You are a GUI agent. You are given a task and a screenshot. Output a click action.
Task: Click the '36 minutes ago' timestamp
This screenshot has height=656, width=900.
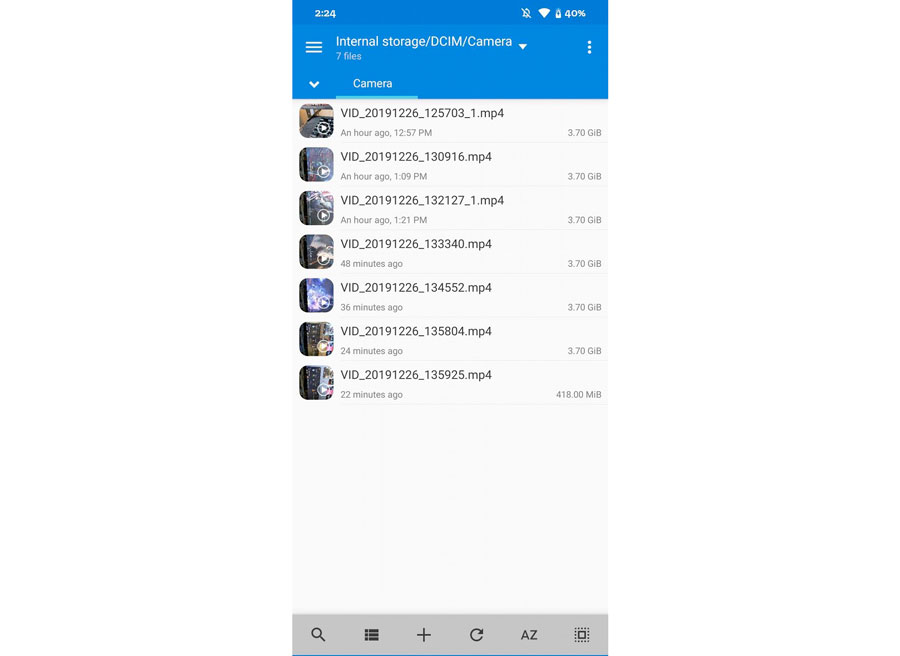pos(371,307)
